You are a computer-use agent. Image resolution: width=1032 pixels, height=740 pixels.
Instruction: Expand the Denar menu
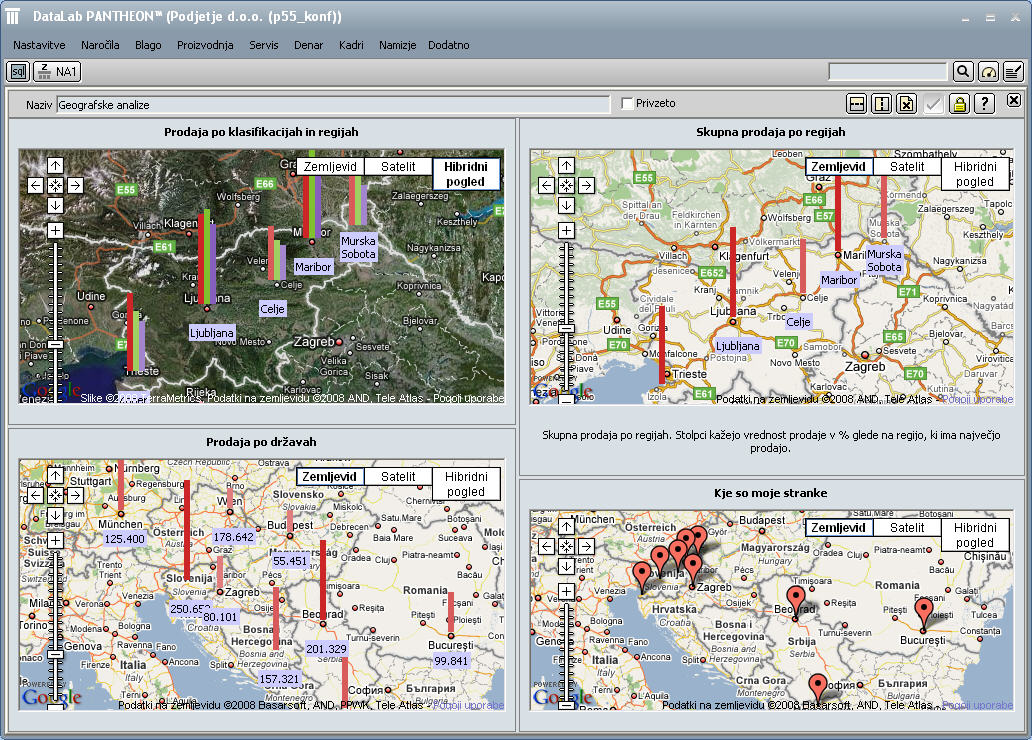tap(308, 45)
